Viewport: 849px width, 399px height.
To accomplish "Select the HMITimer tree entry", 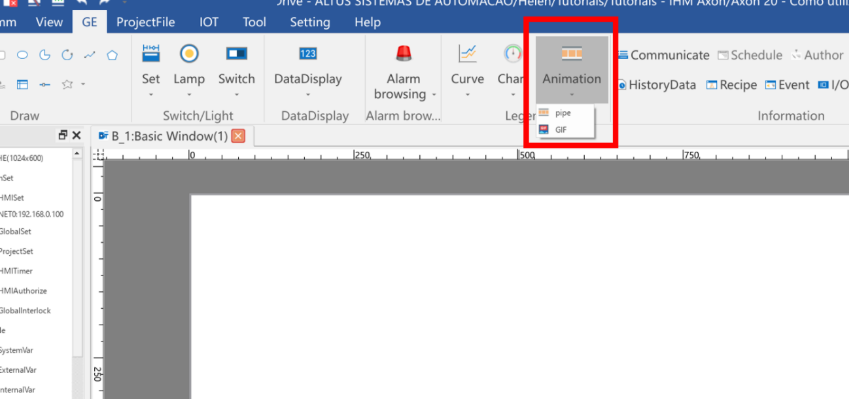I will point(16,271).
